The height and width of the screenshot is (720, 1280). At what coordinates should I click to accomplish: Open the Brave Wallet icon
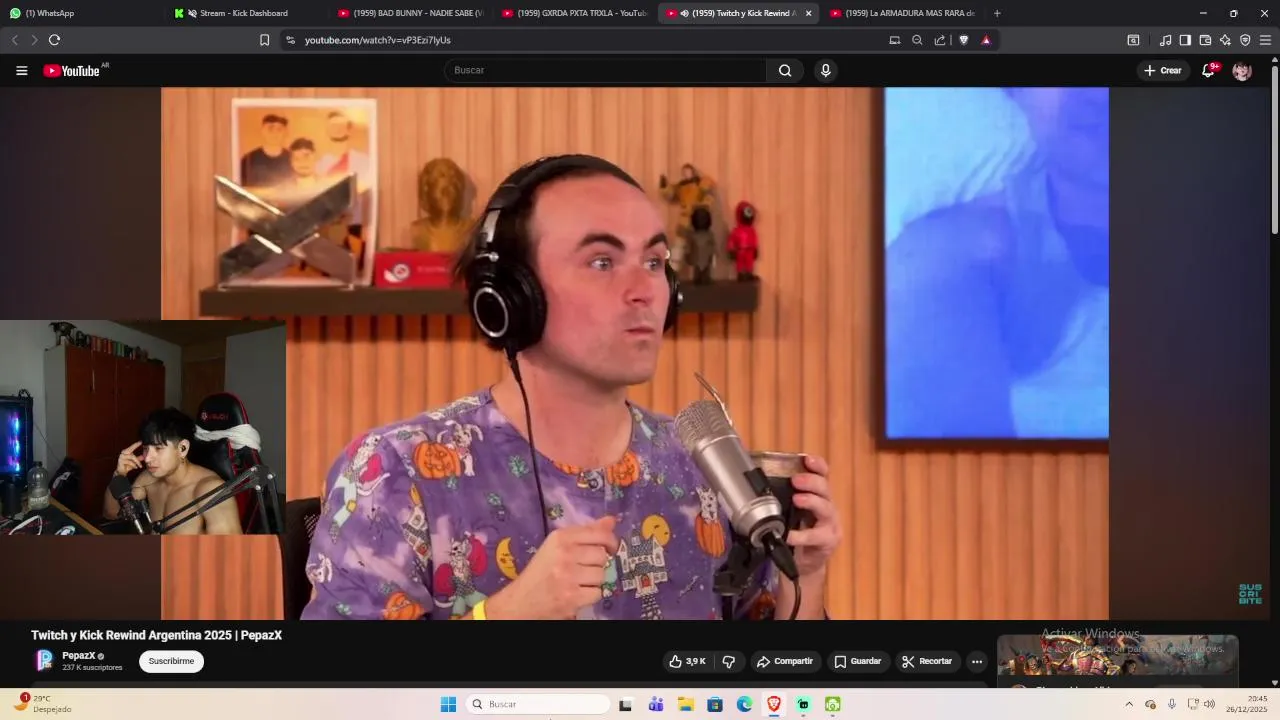tap(1205, 40)
